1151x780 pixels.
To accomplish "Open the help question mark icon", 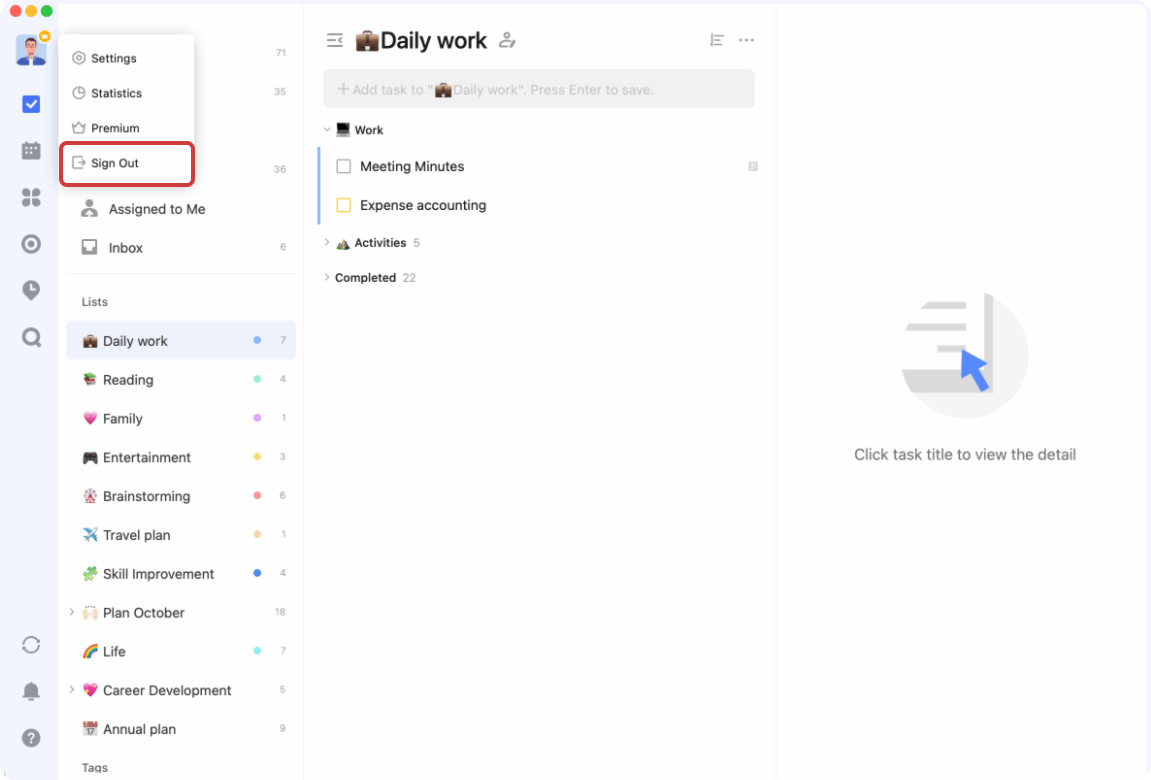I will tap(31, 738).
